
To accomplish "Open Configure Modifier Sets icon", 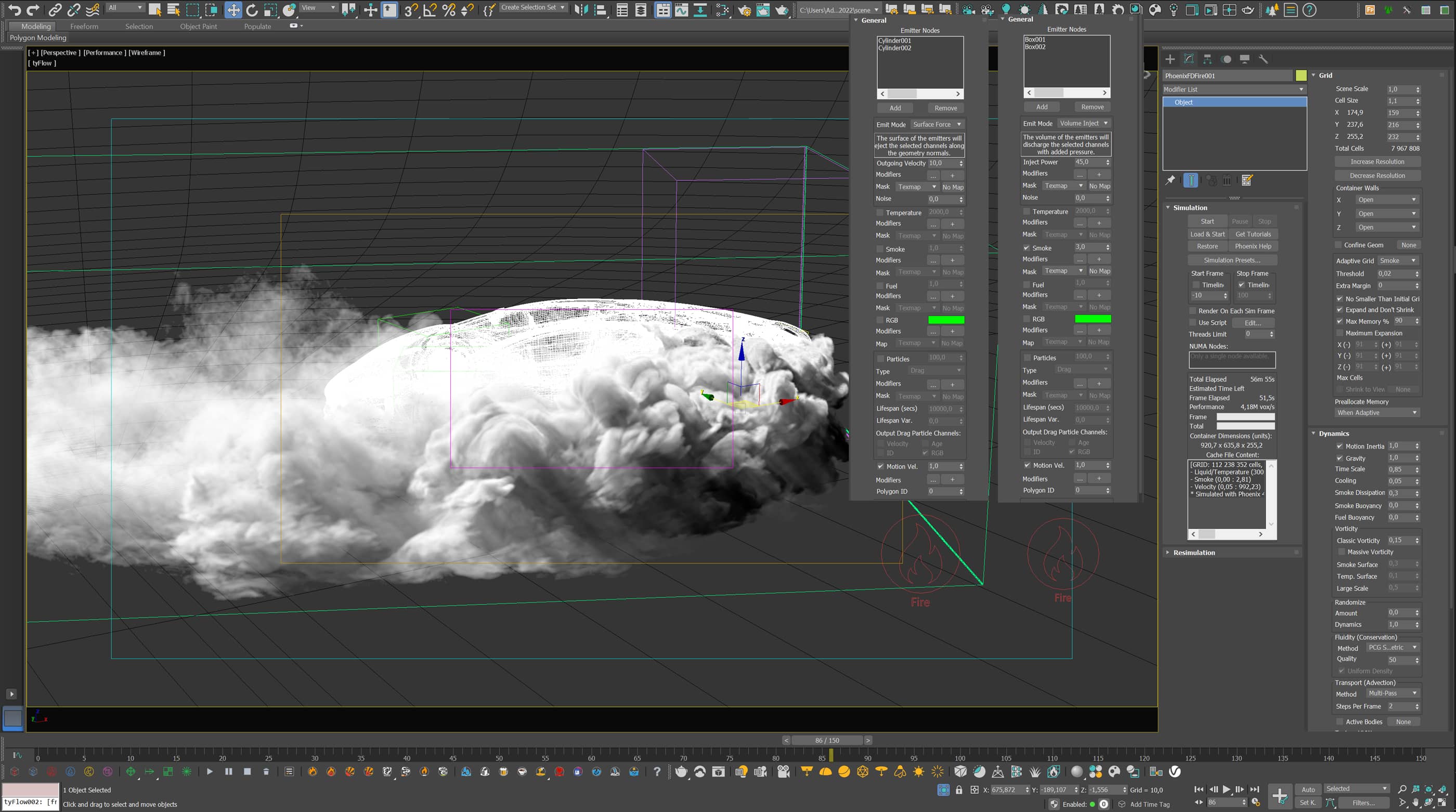I will click(x=1247, y=180).
